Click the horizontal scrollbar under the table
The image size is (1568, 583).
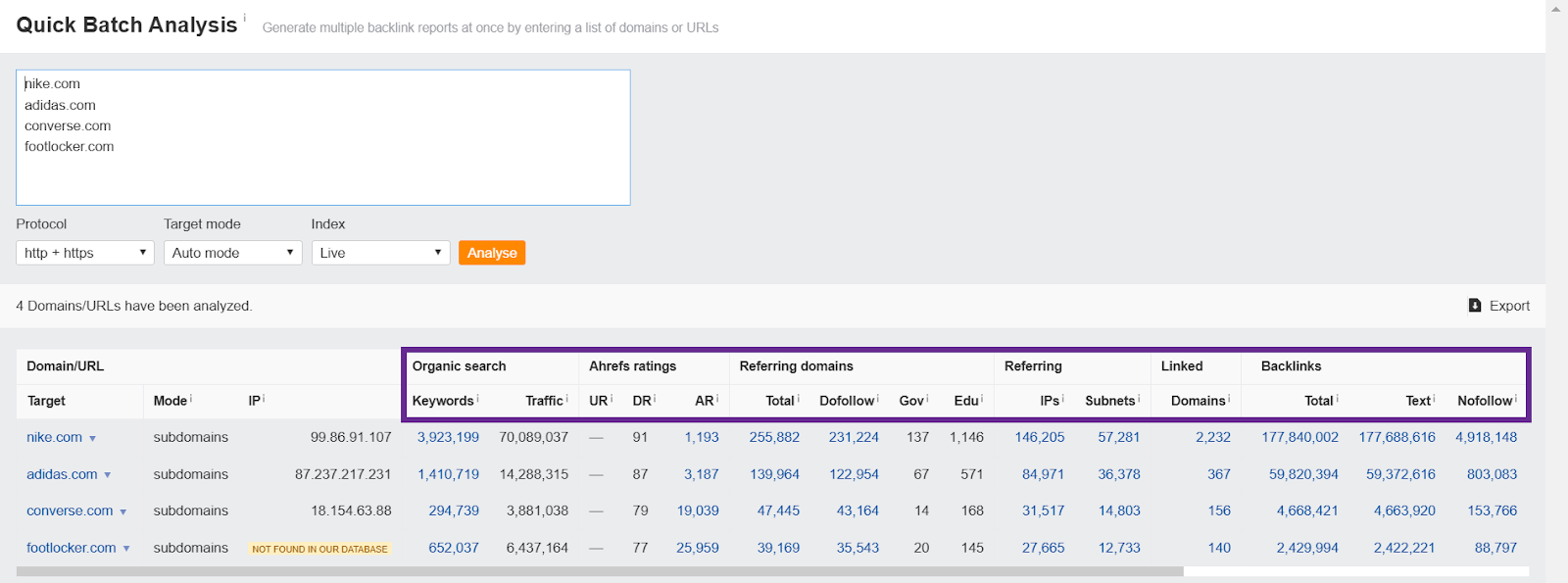(x=600, y=571)
